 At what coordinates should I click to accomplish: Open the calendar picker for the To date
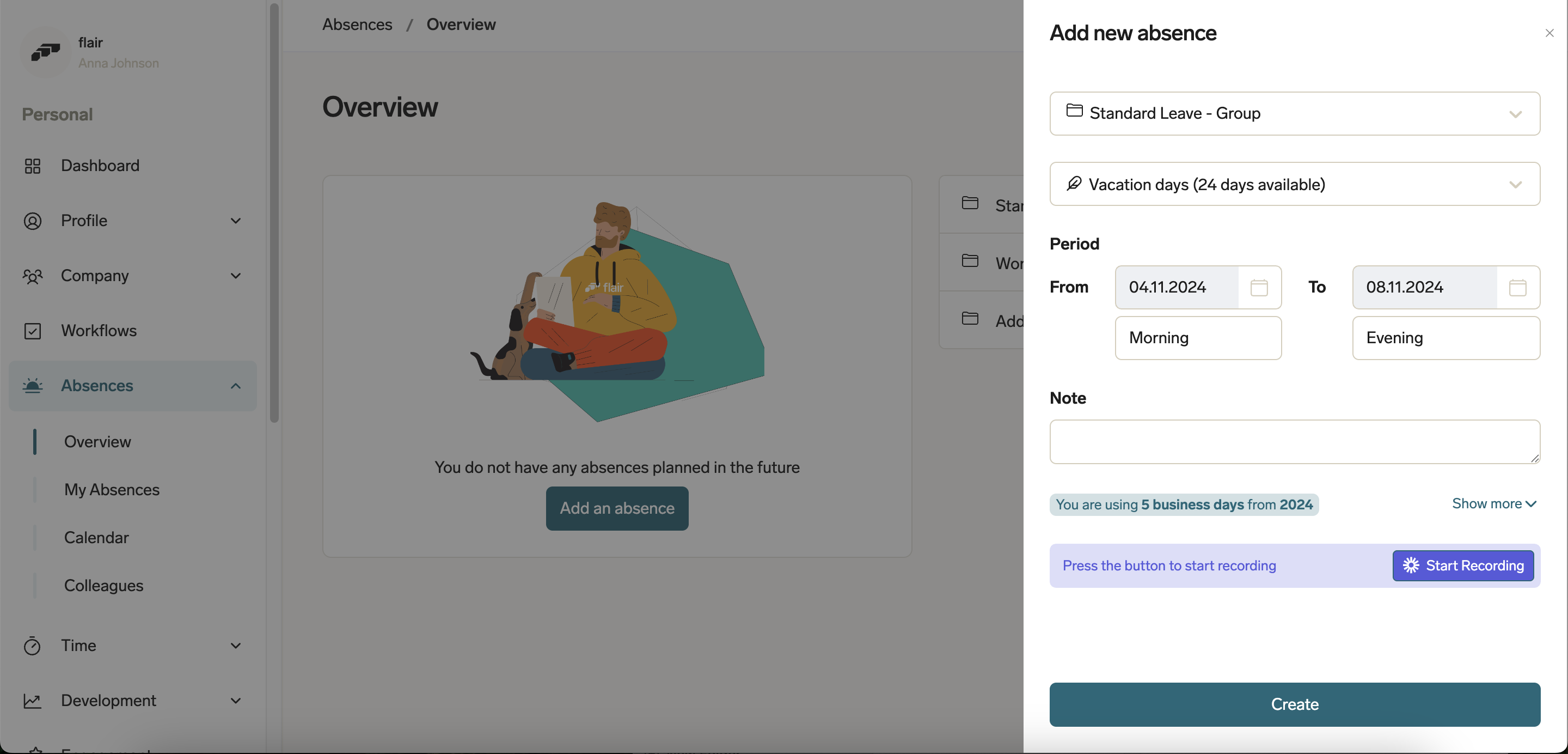click(x=1518, y=287)
